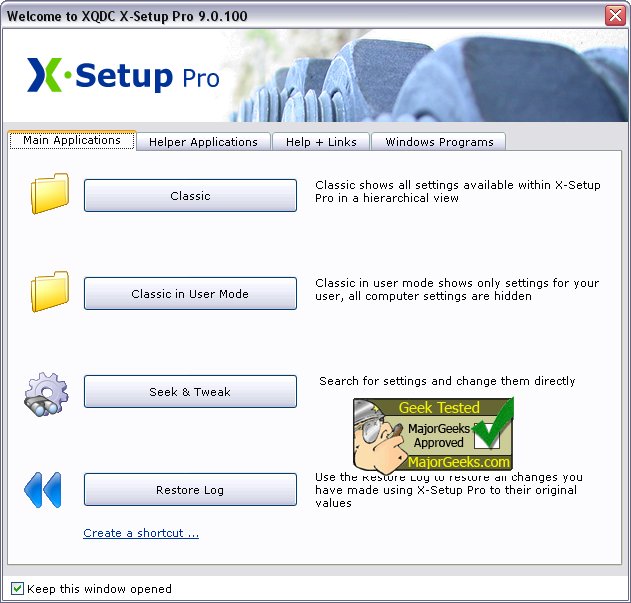This screenshot has height=603, width=631.
Task: Start Classic in User Mode
Action: point(190,293)
